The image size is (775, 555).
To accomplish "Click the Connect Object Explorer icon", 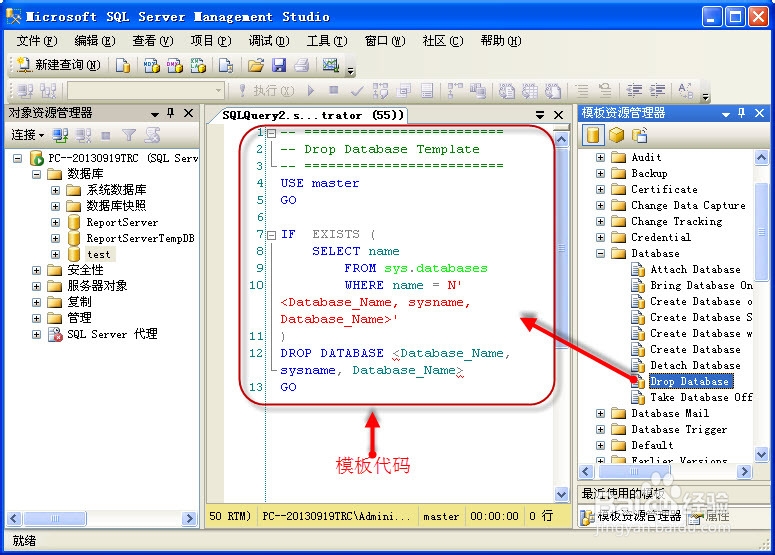I will 60,135.
